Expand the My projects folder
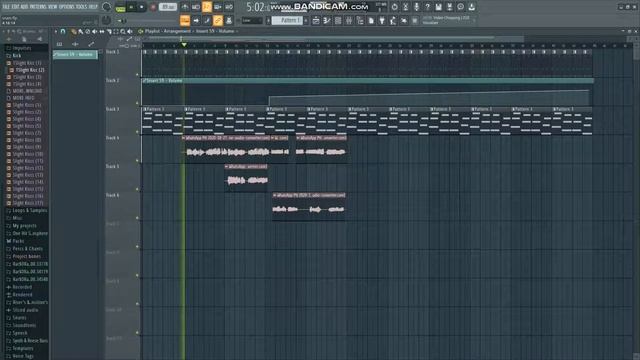The width and height of the screenshot is (640, 360). pyautogui.click(x=24, y=226)
